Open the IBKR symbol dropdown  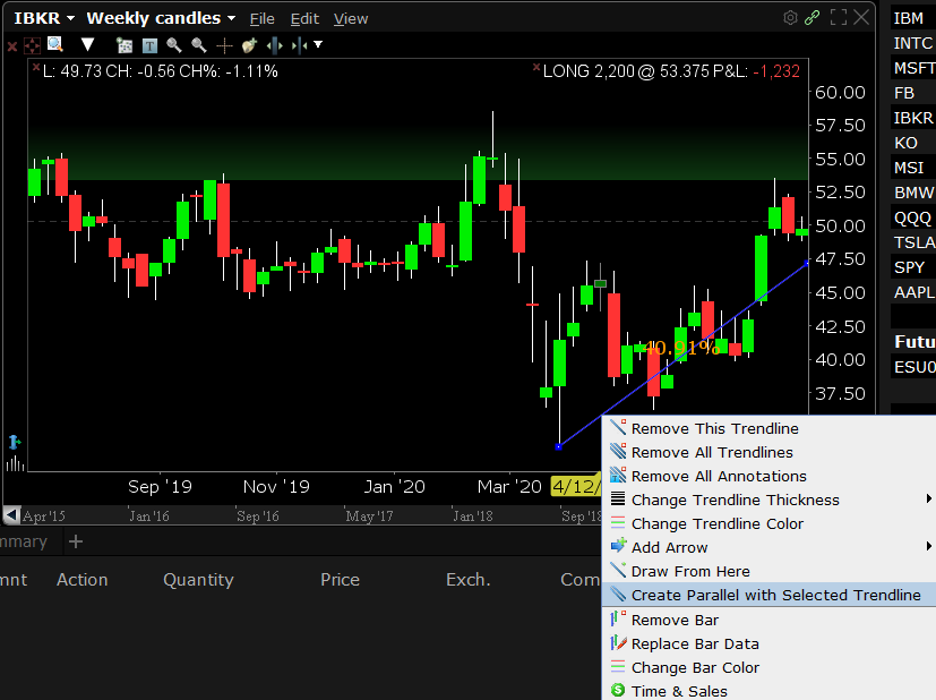[x=44, y=18]
